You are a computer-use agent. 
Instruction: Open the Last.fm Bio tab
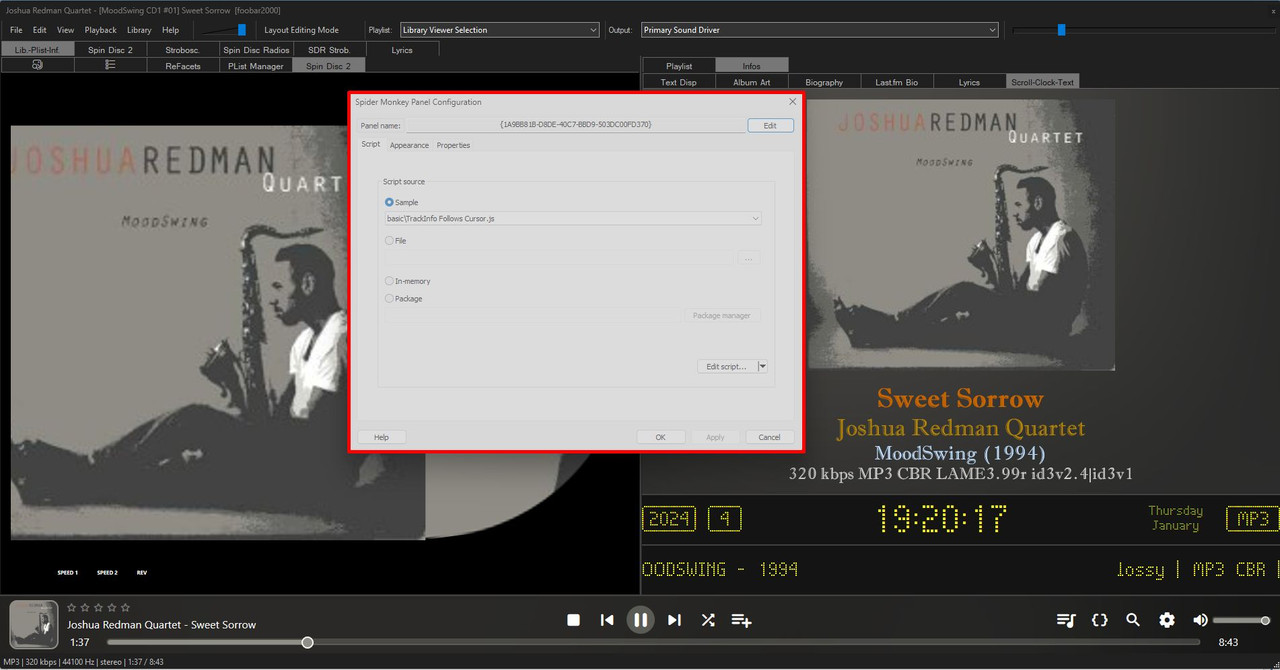click(x=897, y=82)
